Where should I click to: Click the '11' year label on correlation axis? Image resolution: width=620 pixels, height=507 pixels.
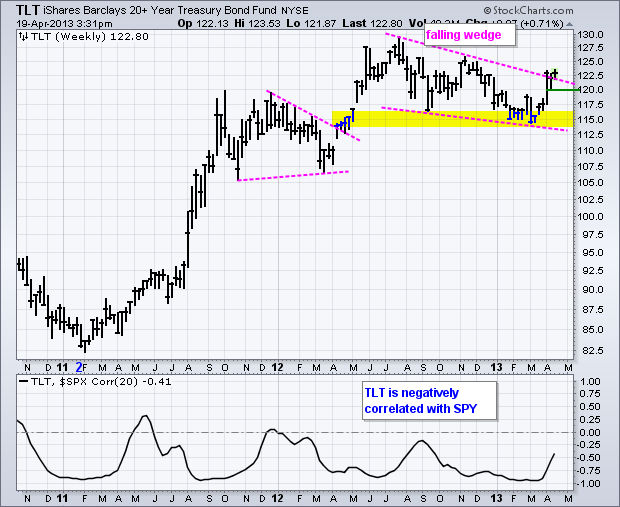point(62,498)
